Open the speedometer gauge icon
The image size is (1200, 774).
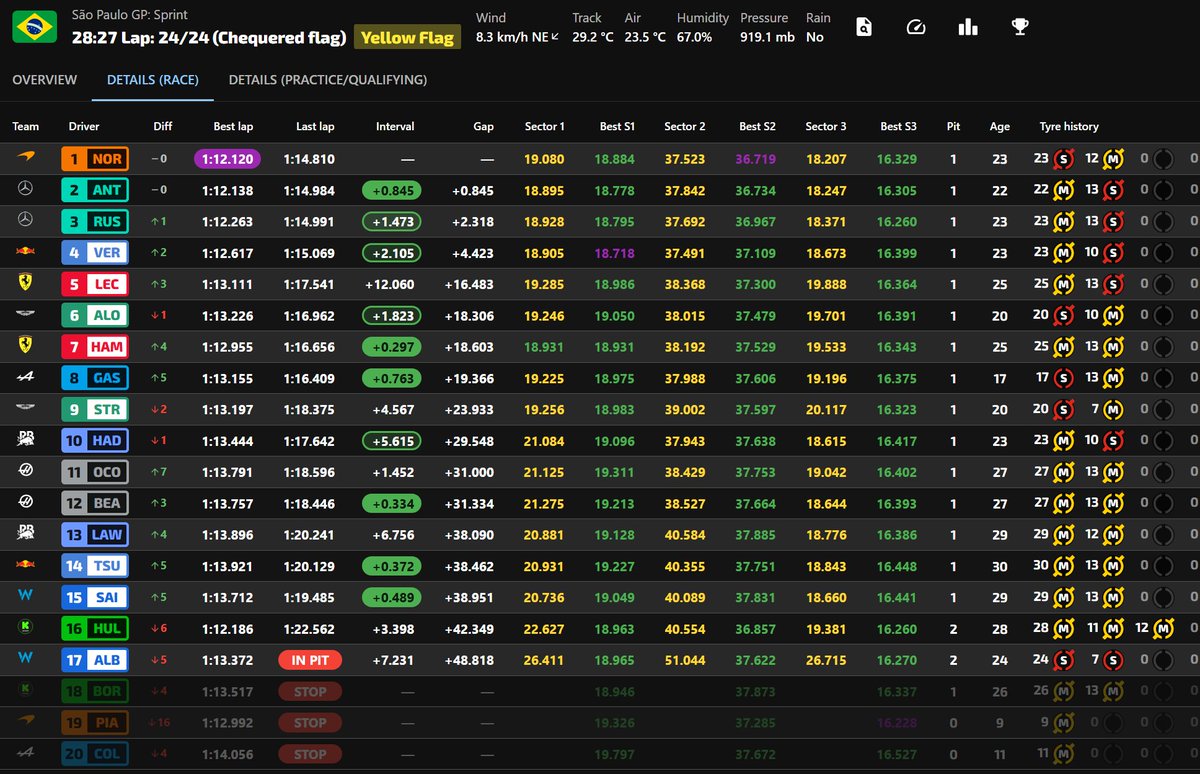(916, 27)
